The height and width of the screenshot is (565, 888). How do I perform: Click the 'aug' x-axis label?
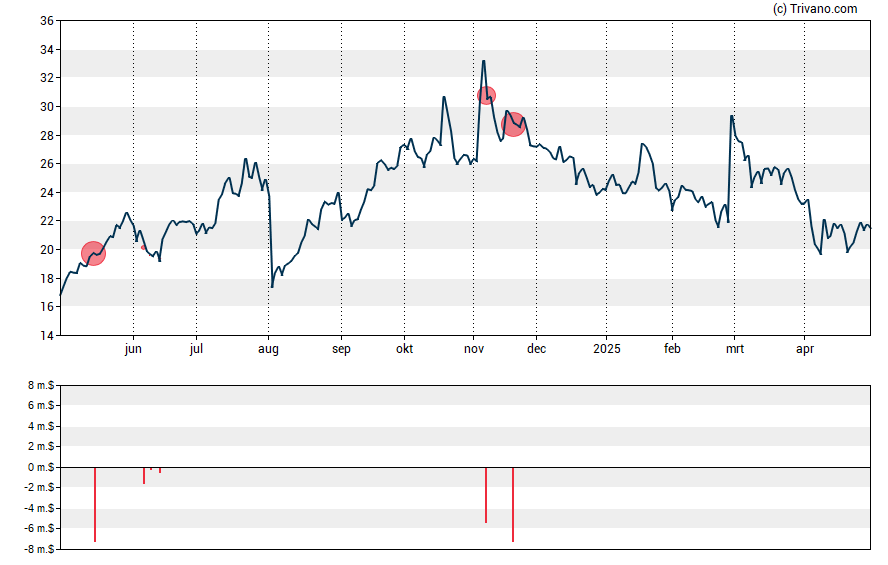(x=268, y=349)
